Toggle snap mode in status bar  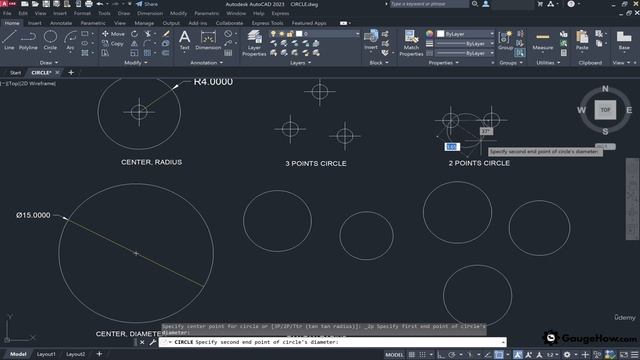(422, 355)
